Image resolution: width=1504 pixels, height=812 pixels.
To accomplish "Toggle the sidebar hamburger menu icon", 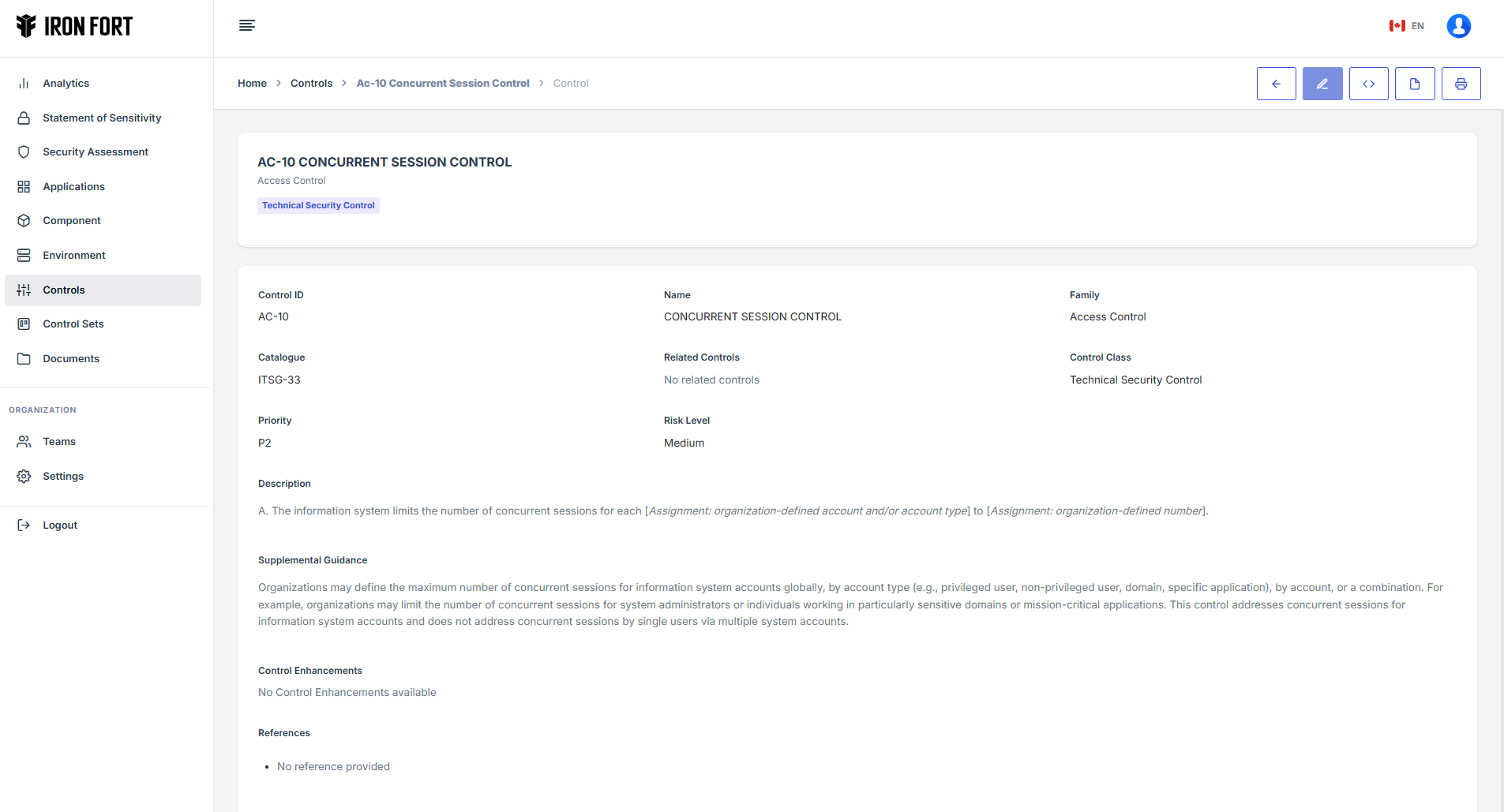I will [247, 25].
